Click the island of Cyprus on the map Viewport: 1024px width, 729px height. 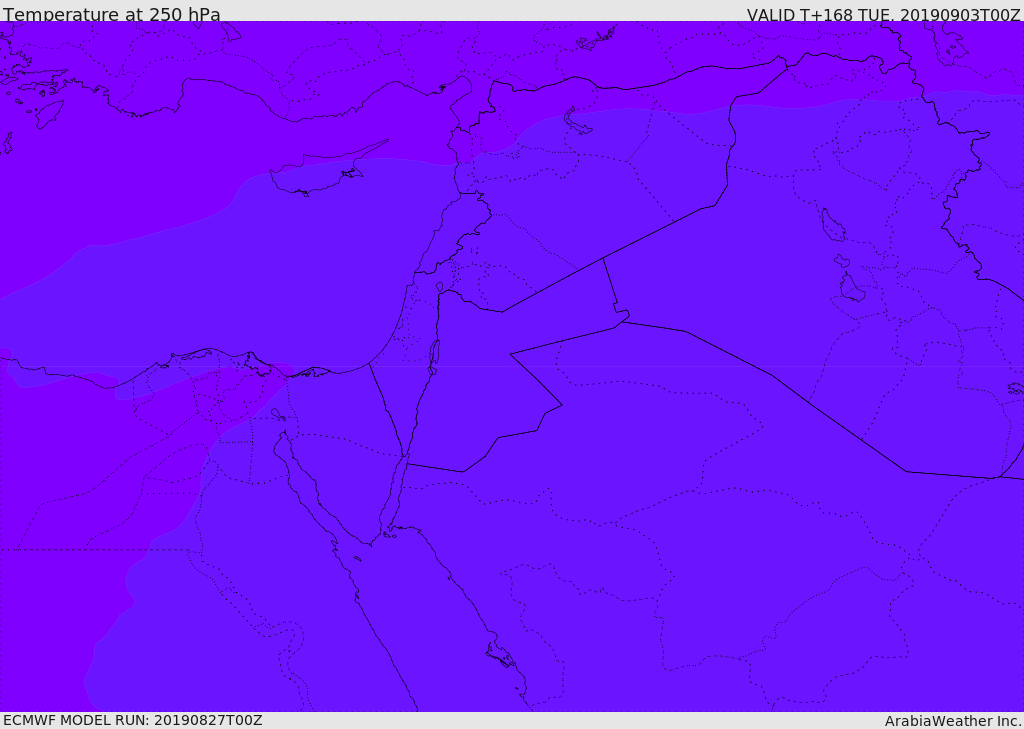320,170
